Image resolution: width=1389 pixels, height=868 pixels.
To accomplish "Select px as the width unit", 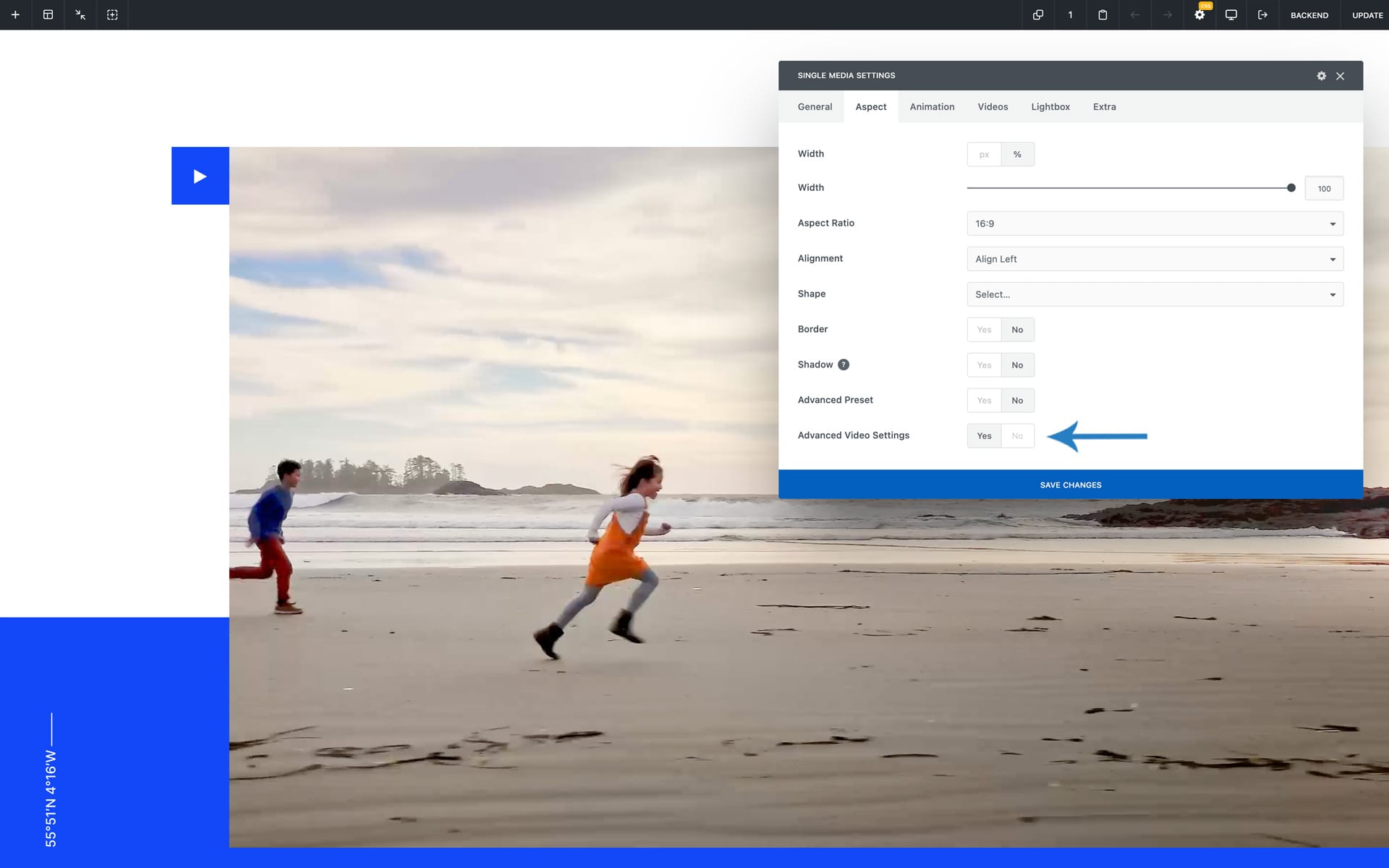I will point(984,155).
